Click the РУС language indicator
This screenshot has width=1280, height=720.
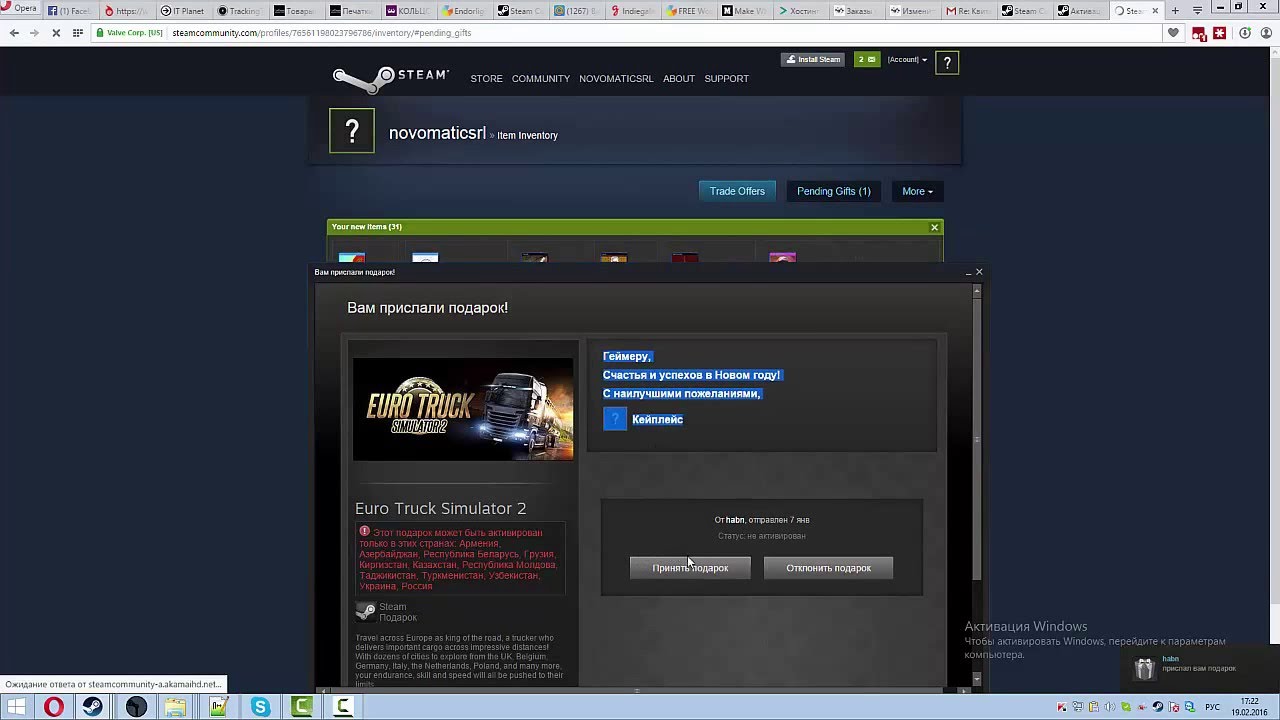click(x=1212, y=708)
